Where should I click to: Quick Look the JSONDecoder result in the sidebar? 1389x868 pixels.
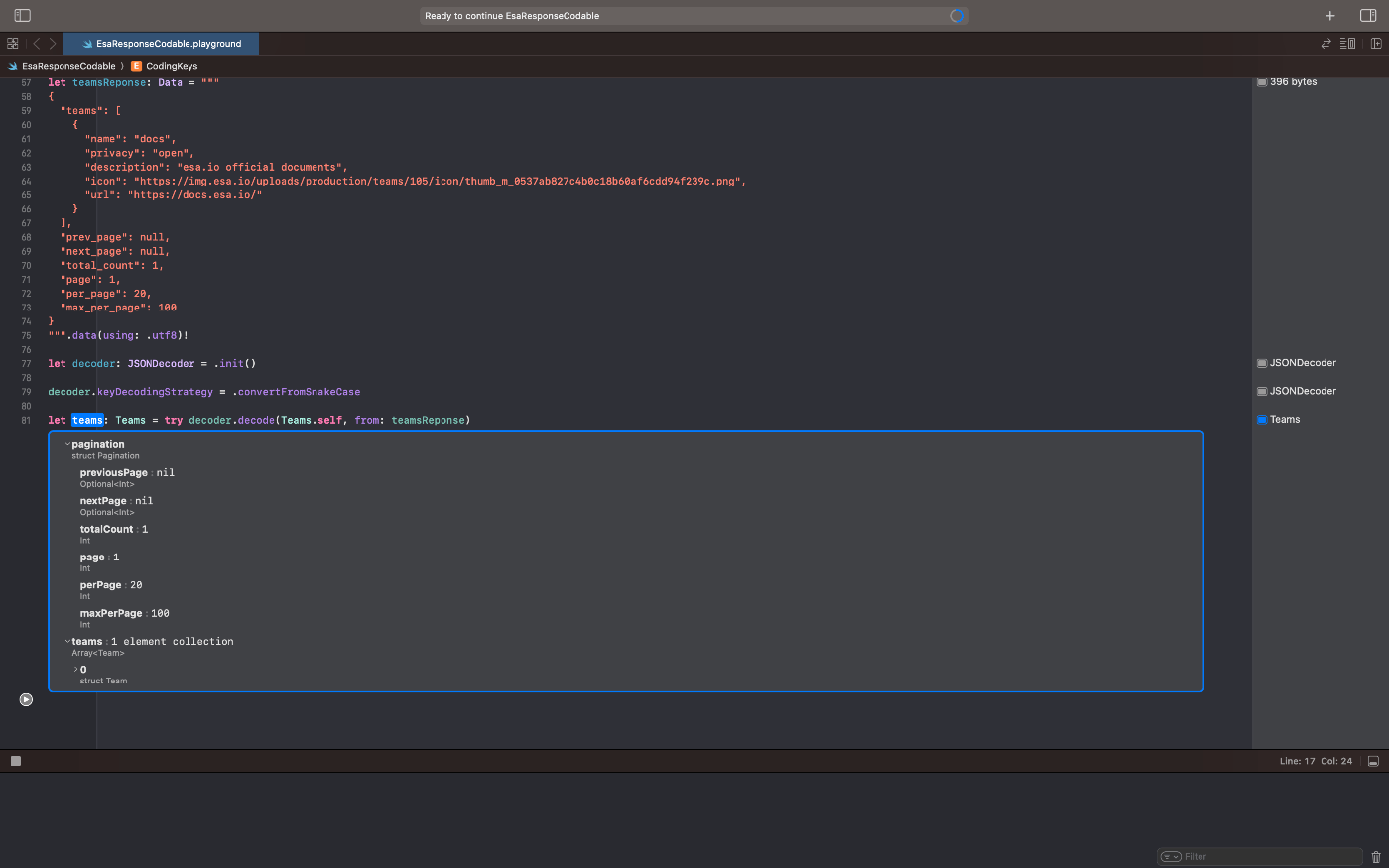1262,362
